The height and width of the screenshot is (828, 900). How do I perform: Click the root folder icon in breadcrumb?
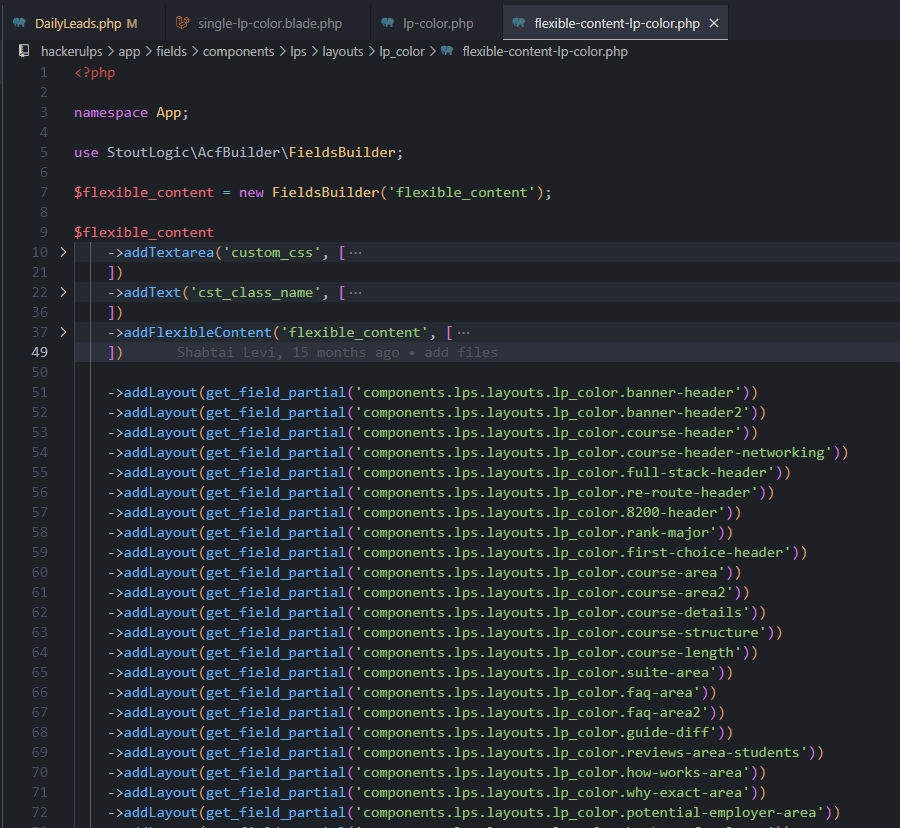tap(23, 51)
